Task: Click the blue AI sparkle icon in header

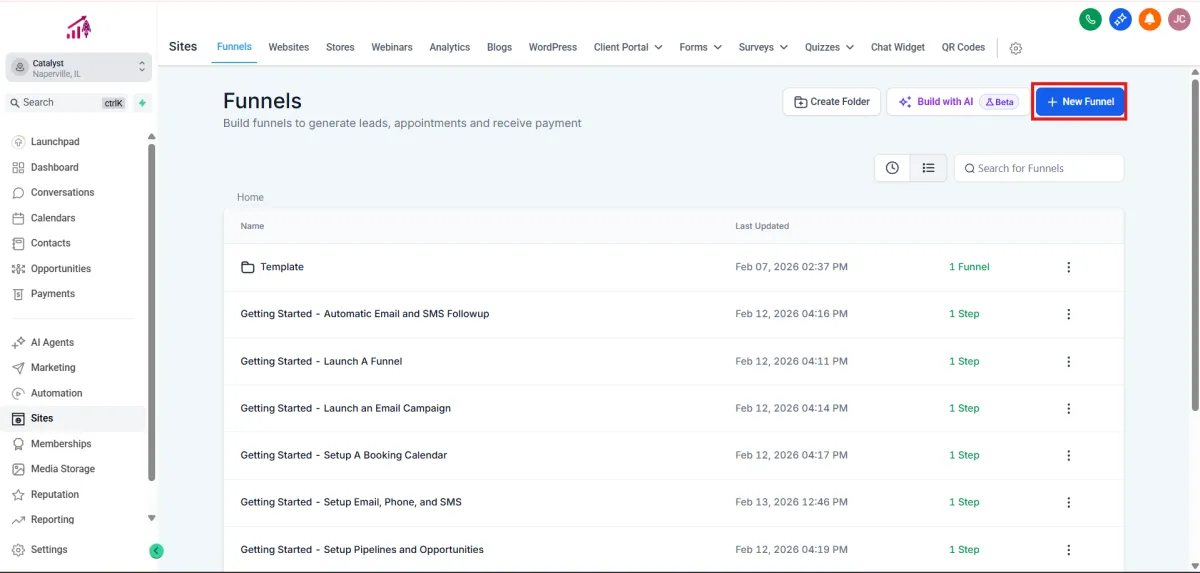Action: [1120, 19]
